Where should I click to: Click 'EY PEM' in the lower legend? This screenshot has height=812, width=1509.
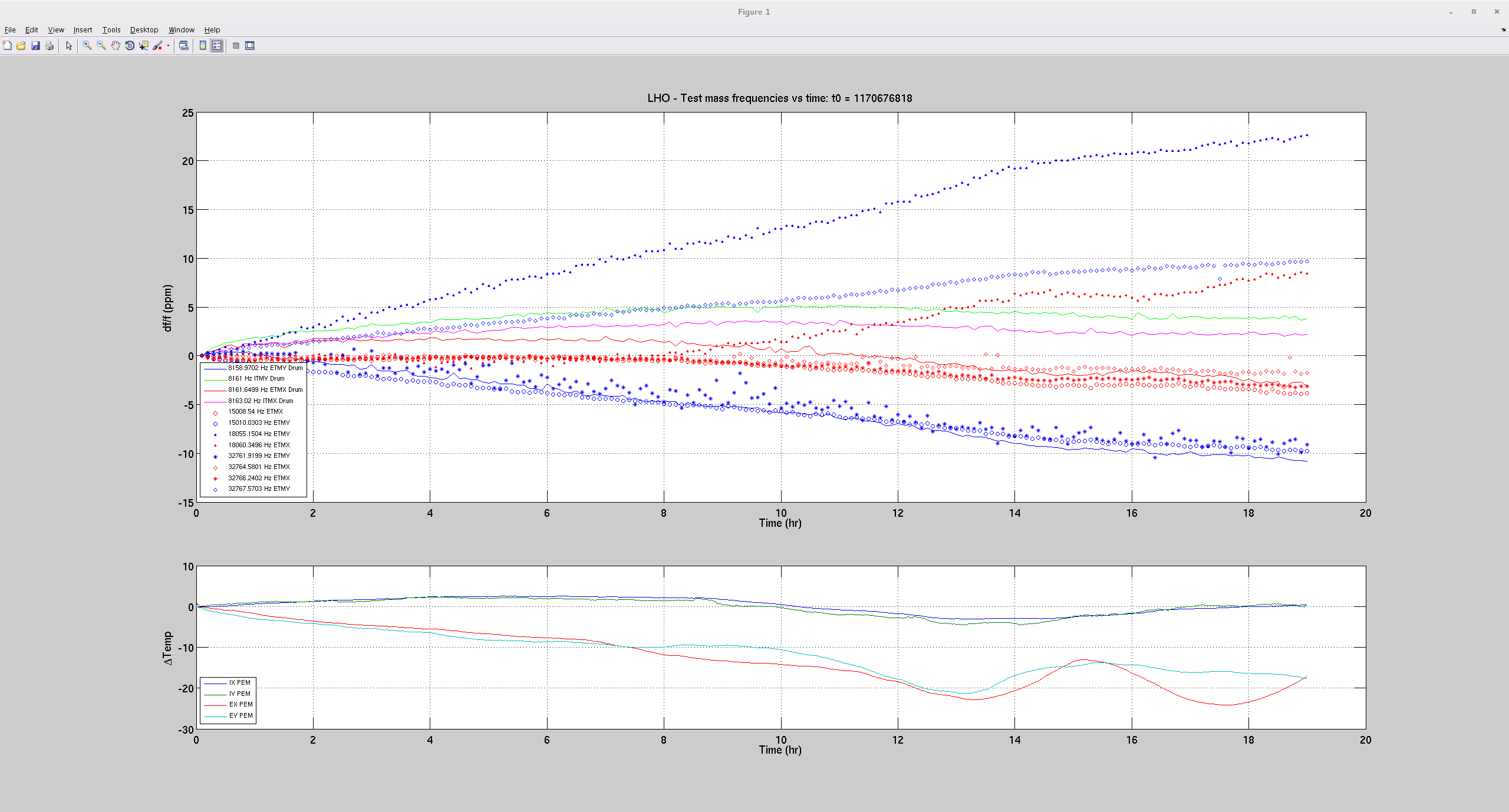tap(241, 715)
